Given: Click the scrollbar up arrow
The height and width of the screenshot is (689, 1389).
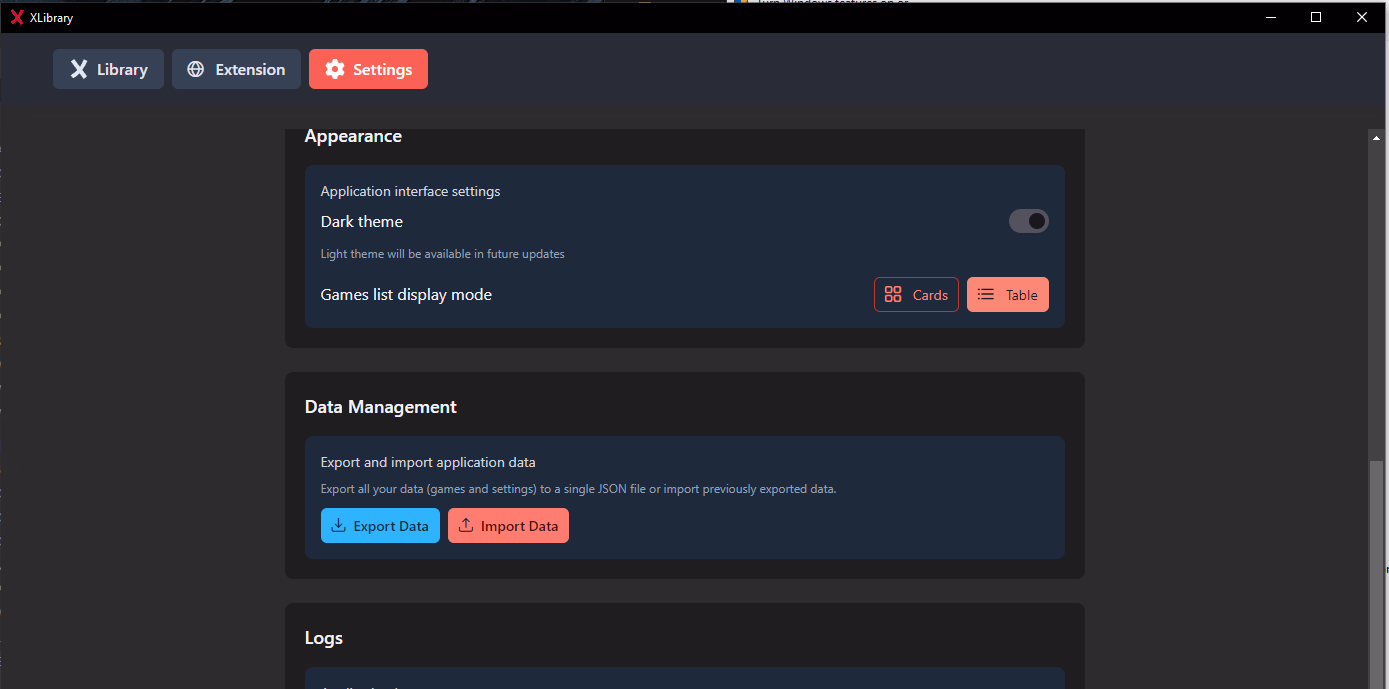Looking at the screenshot, I should pyautogui.click(x=1376, y=137).
